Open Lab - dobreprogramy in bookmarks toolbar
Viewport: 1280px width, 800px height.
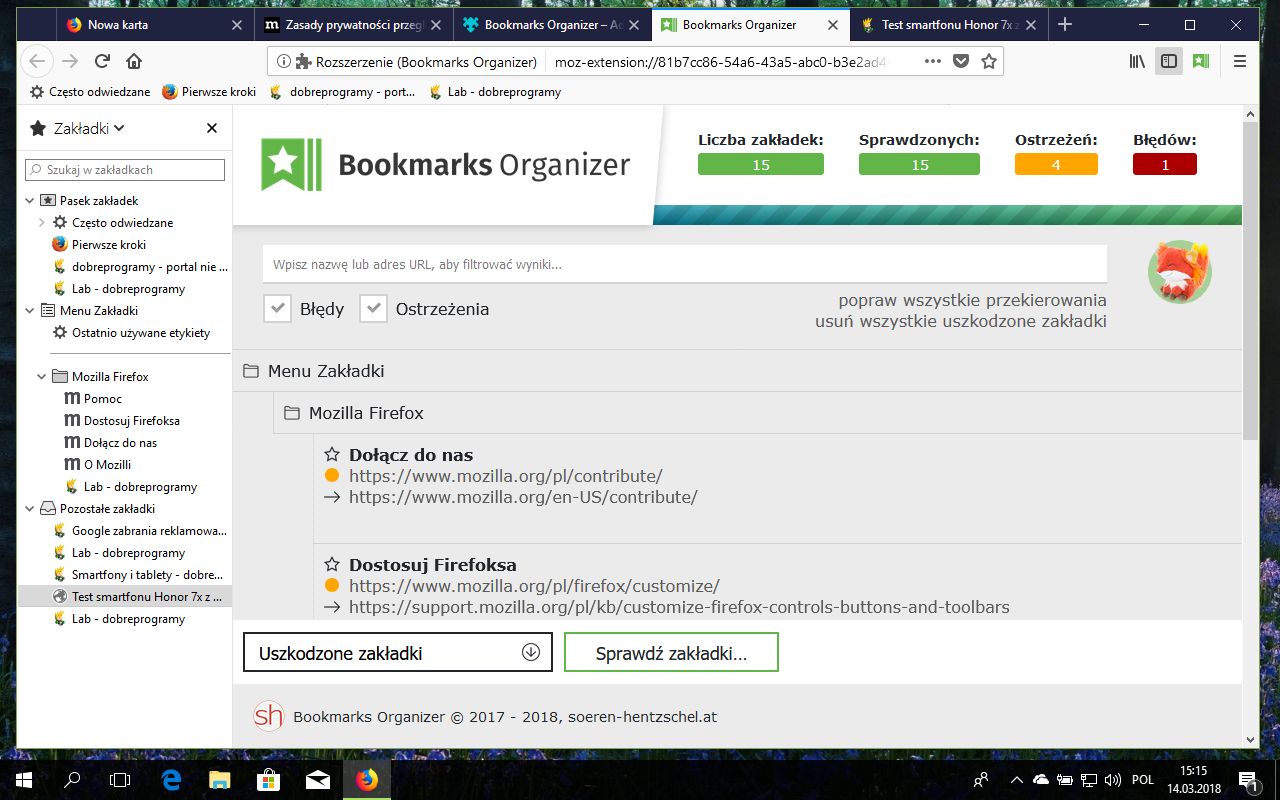coord(494,92)
